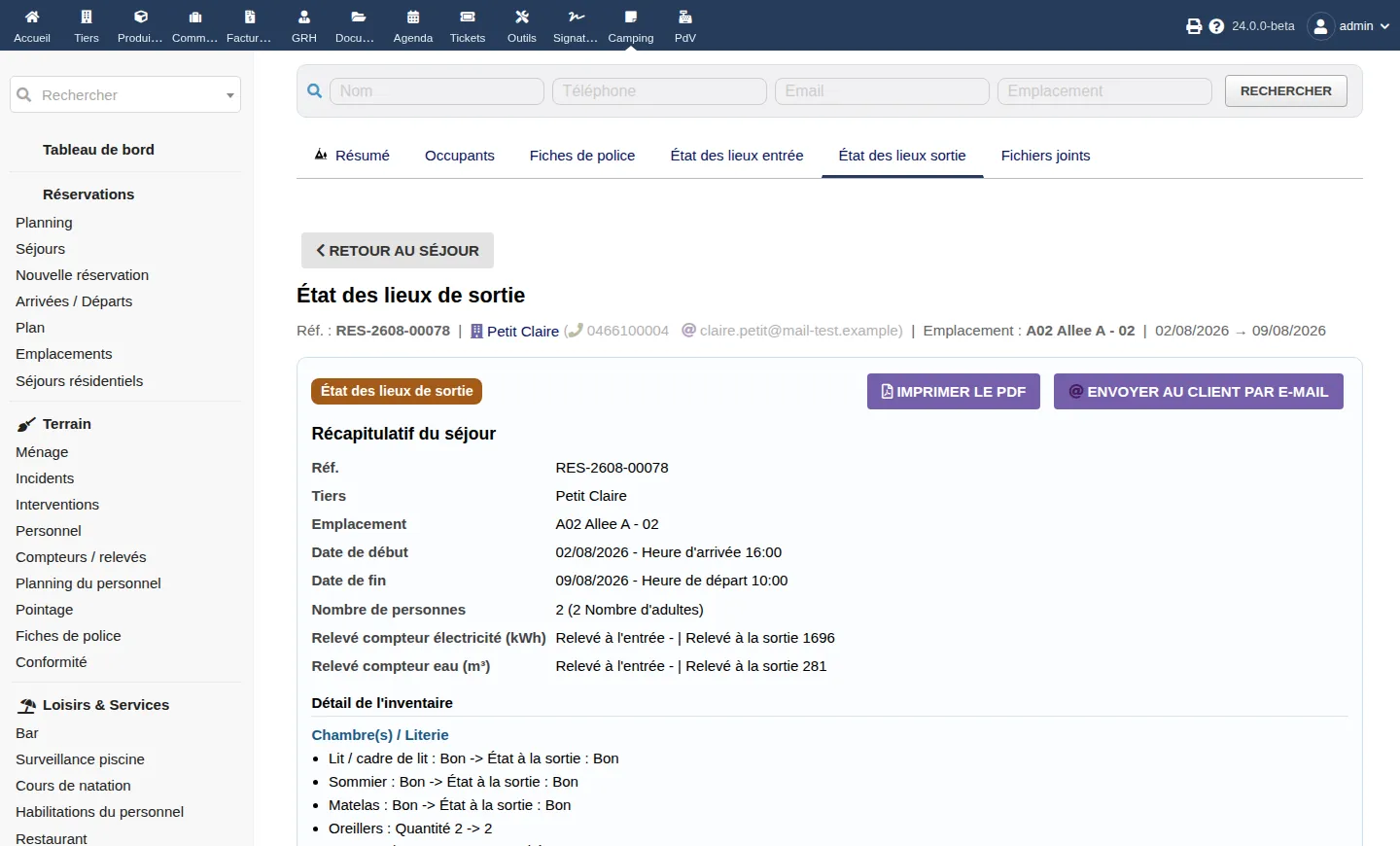Open Arrivées / Départs in the sidebar
Screen dimensions: 1400x846
click(x=74, y=301)
